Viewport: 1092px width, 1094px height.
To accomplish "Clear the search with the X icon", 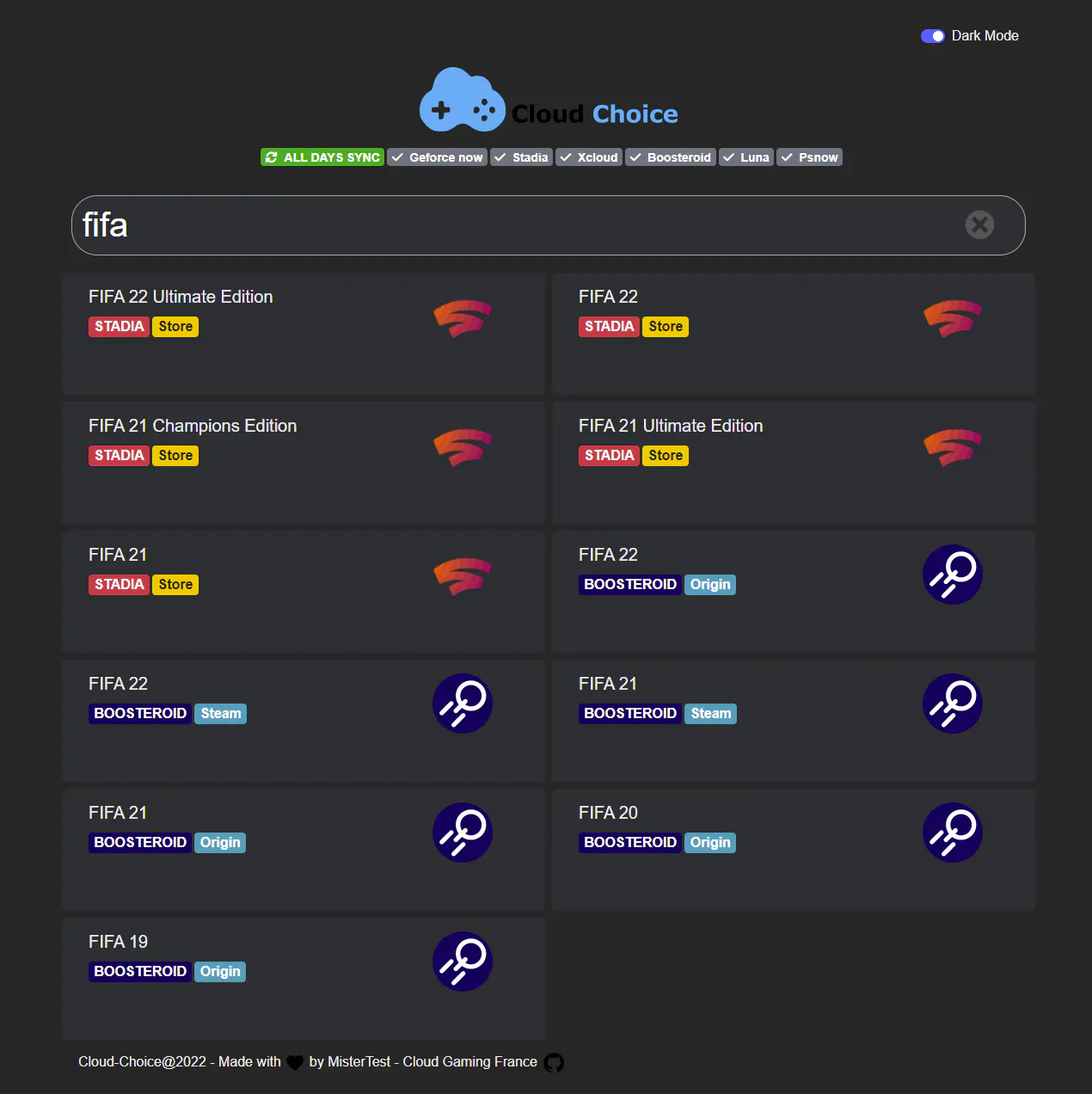I will 979,224.
